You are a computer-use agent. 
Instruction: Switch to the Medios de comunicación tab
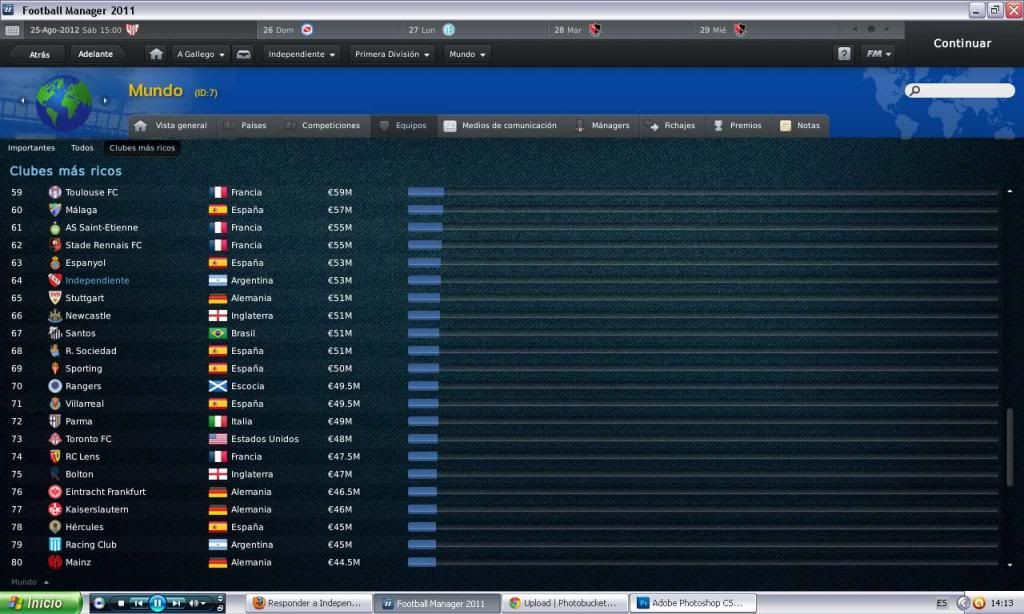click(500, 125)
